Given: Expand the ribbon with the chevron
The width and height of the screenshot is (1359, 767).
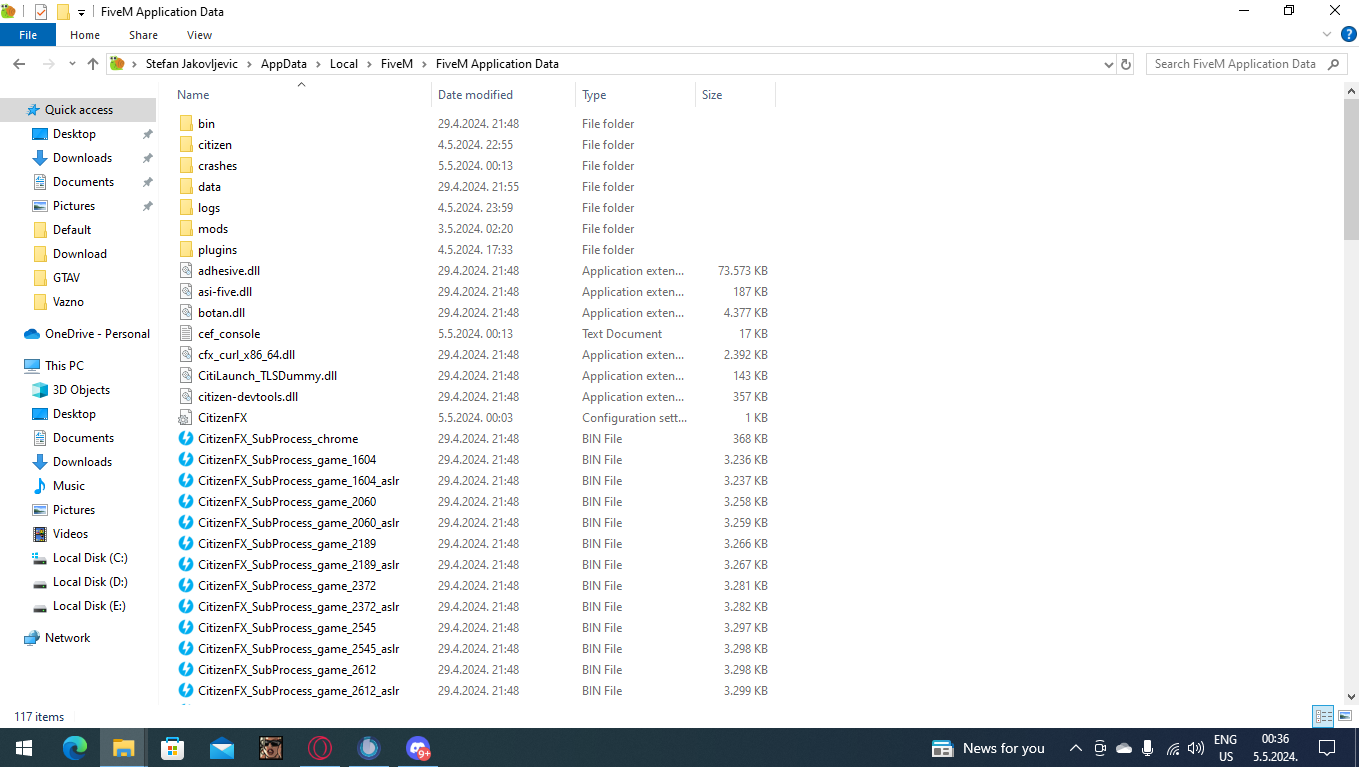Looking at the screenshot, I should [x=1329, y=35].
